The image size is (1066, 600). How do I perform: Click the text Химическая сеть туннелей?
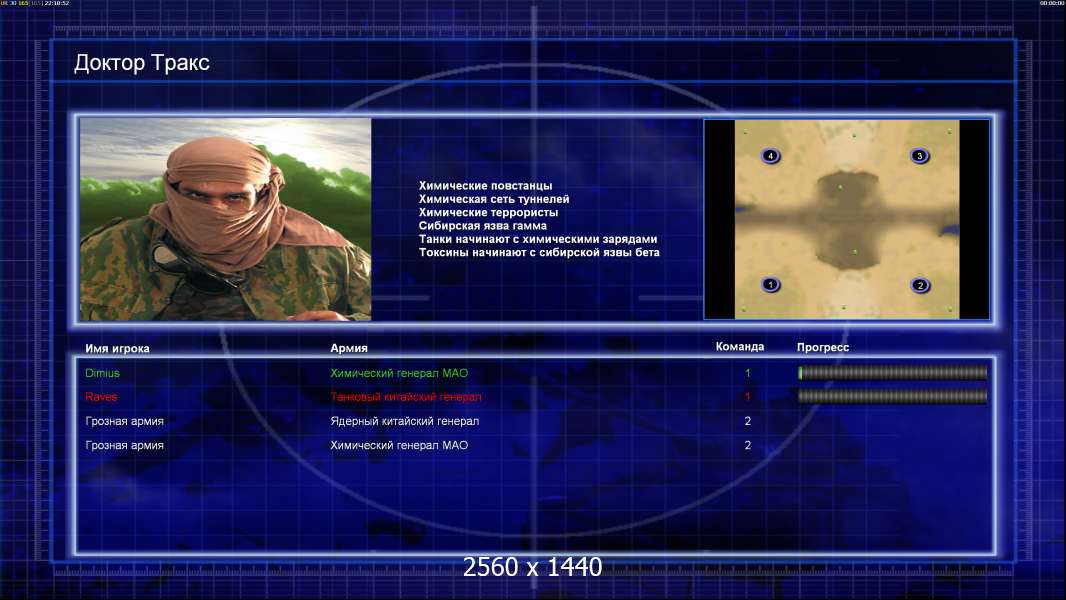coord(494,199)
